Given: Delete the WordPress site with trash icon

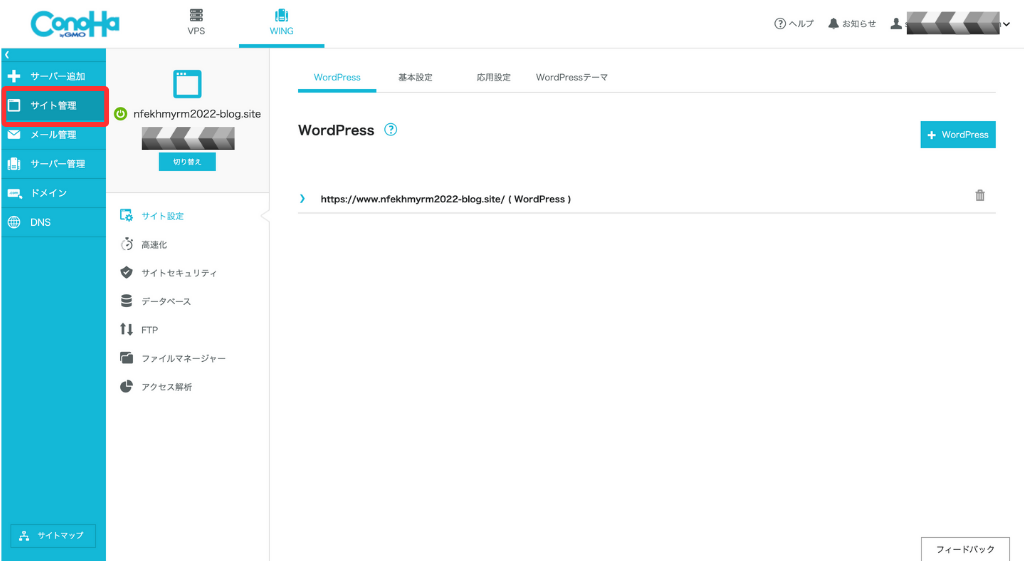Looking at the screenshot, I should point(980,196).
